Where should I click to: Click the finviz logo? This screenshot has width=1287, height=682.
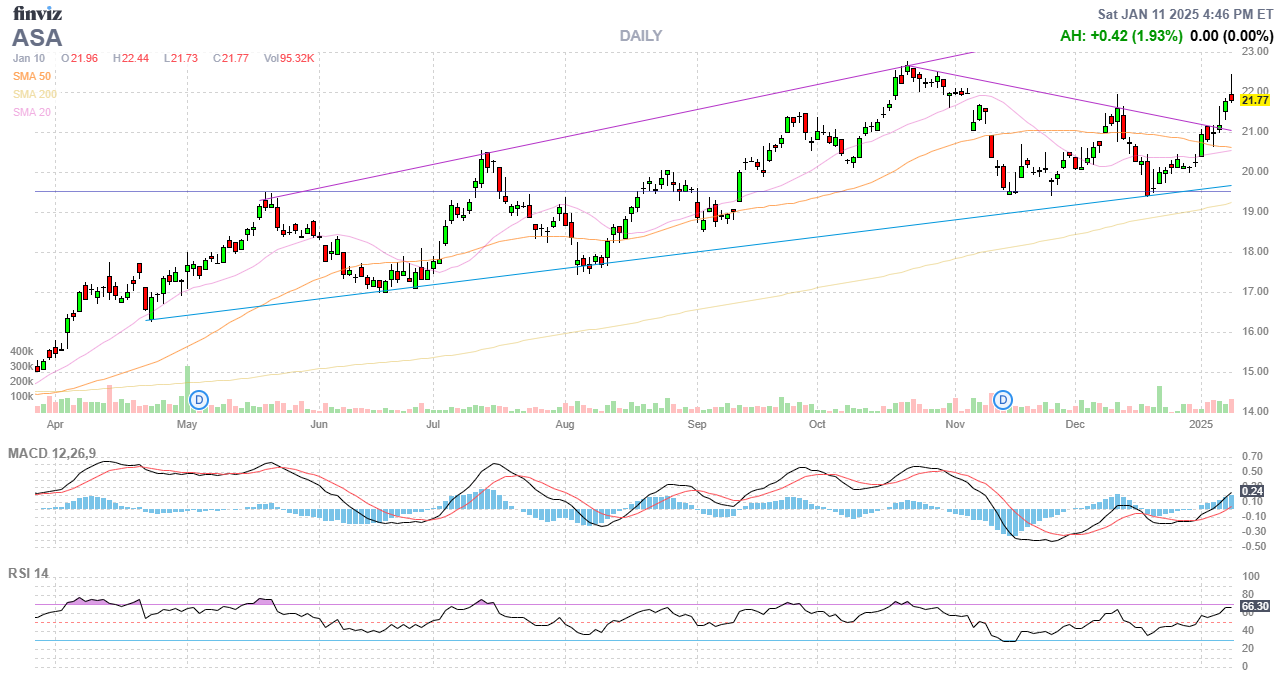(x=37, y=13)
